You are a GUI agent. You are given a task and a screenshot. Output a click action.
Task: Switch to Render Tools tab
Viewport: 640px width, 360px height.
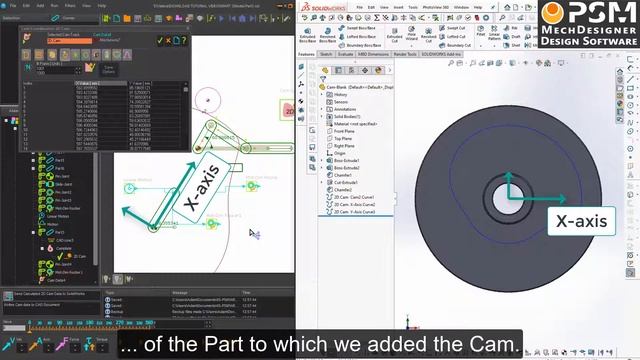405,54
